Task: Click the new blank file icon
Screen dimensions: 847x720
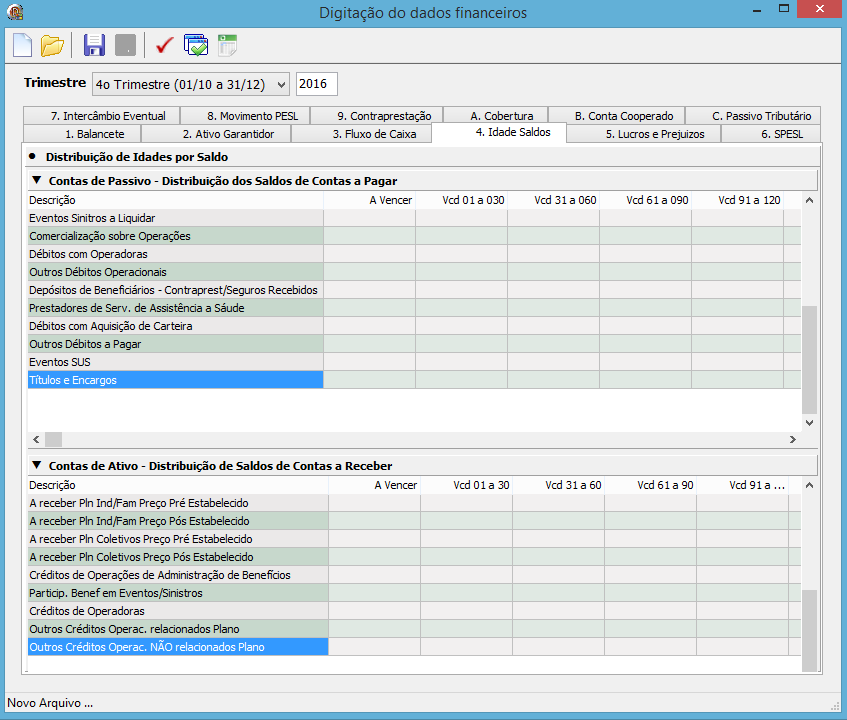Action: 22,45
